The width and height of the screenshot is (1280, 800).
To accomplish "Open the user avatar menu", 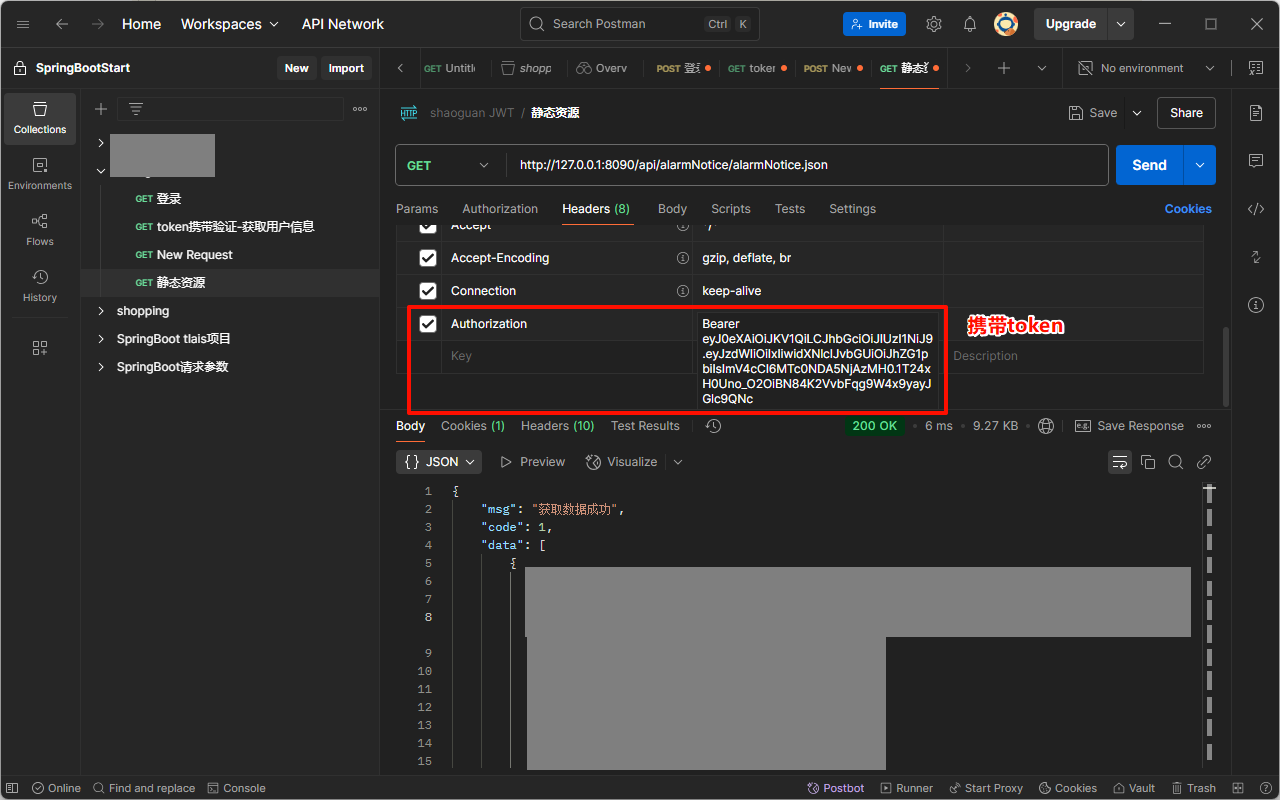I will (x=1006, y=24).
